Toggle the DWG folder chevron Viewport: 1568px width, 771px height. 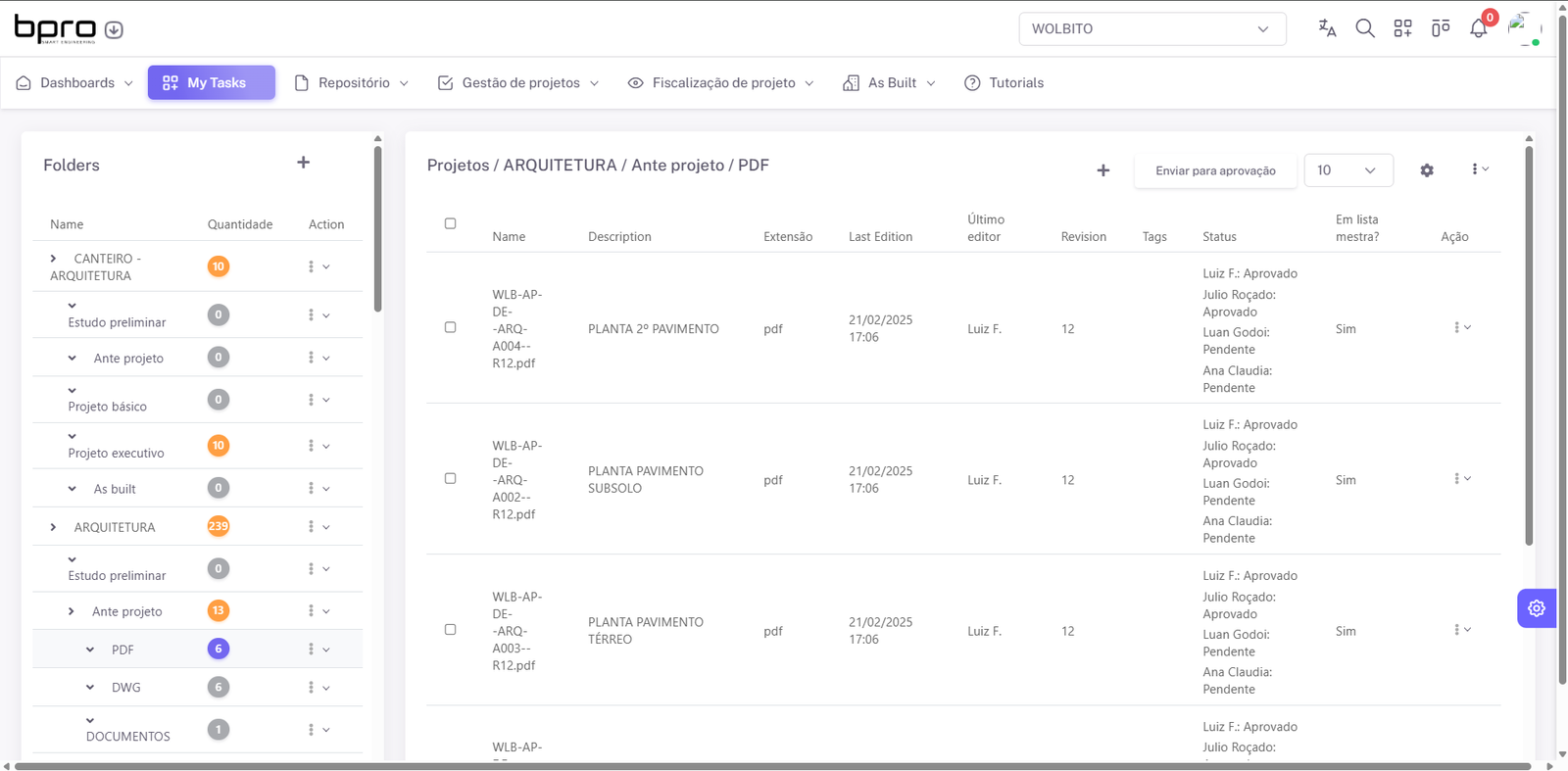point(90,688)
